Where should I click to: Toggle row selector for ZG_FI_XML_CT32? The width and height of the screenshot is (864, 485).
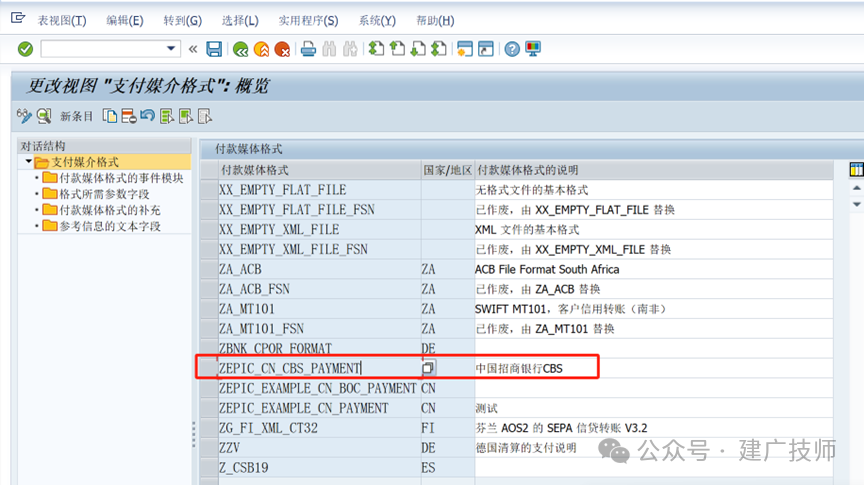(x=209, y=428)
